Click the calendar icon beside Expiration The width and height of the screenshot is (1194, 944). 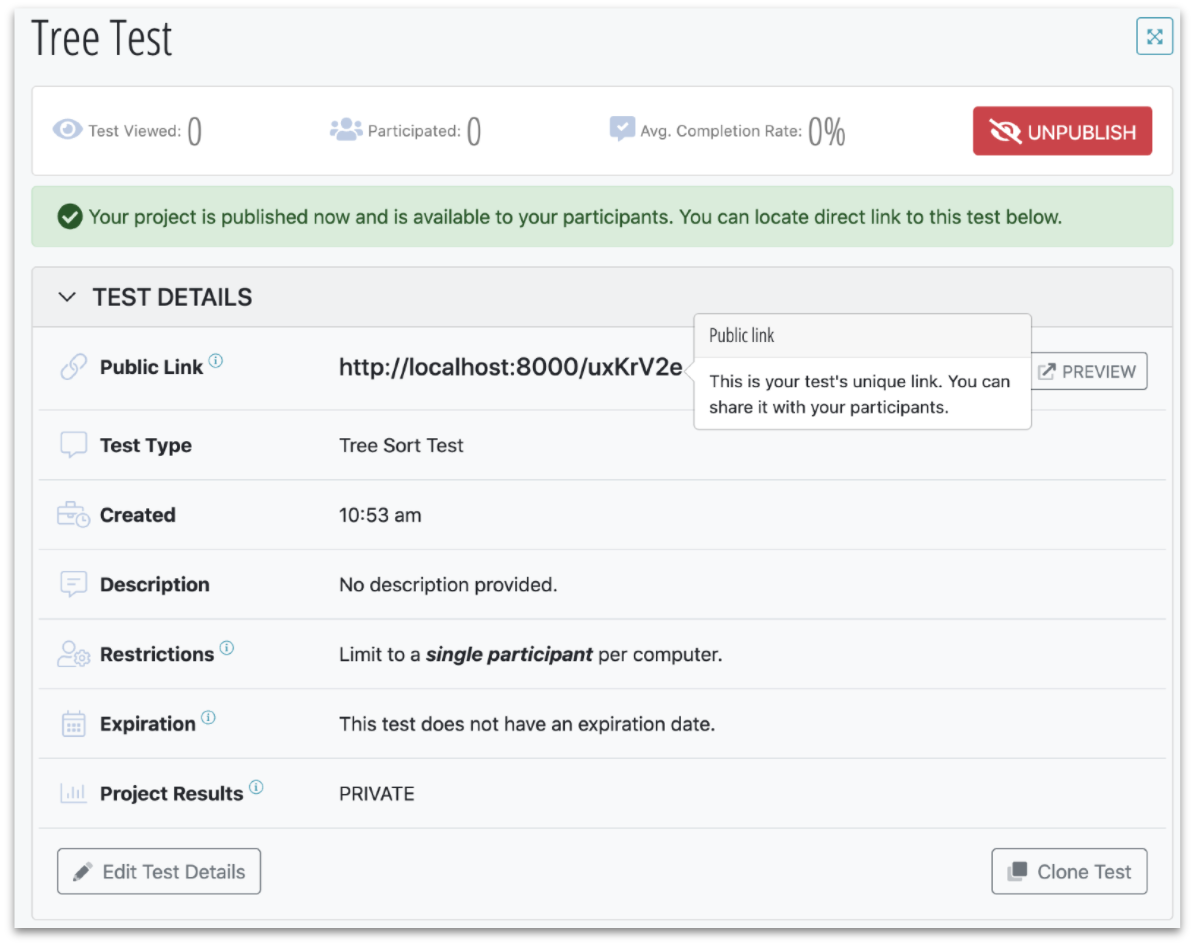(73, 724)
